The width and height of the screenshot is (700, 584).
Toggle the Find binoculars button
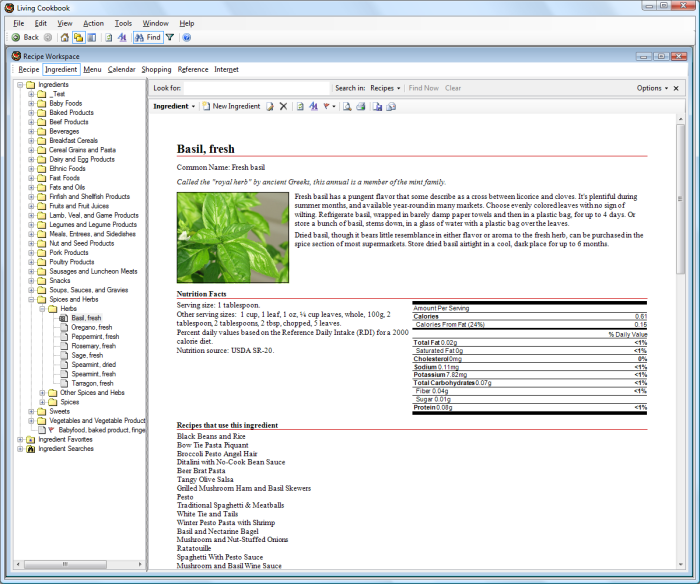pos(148,38)
